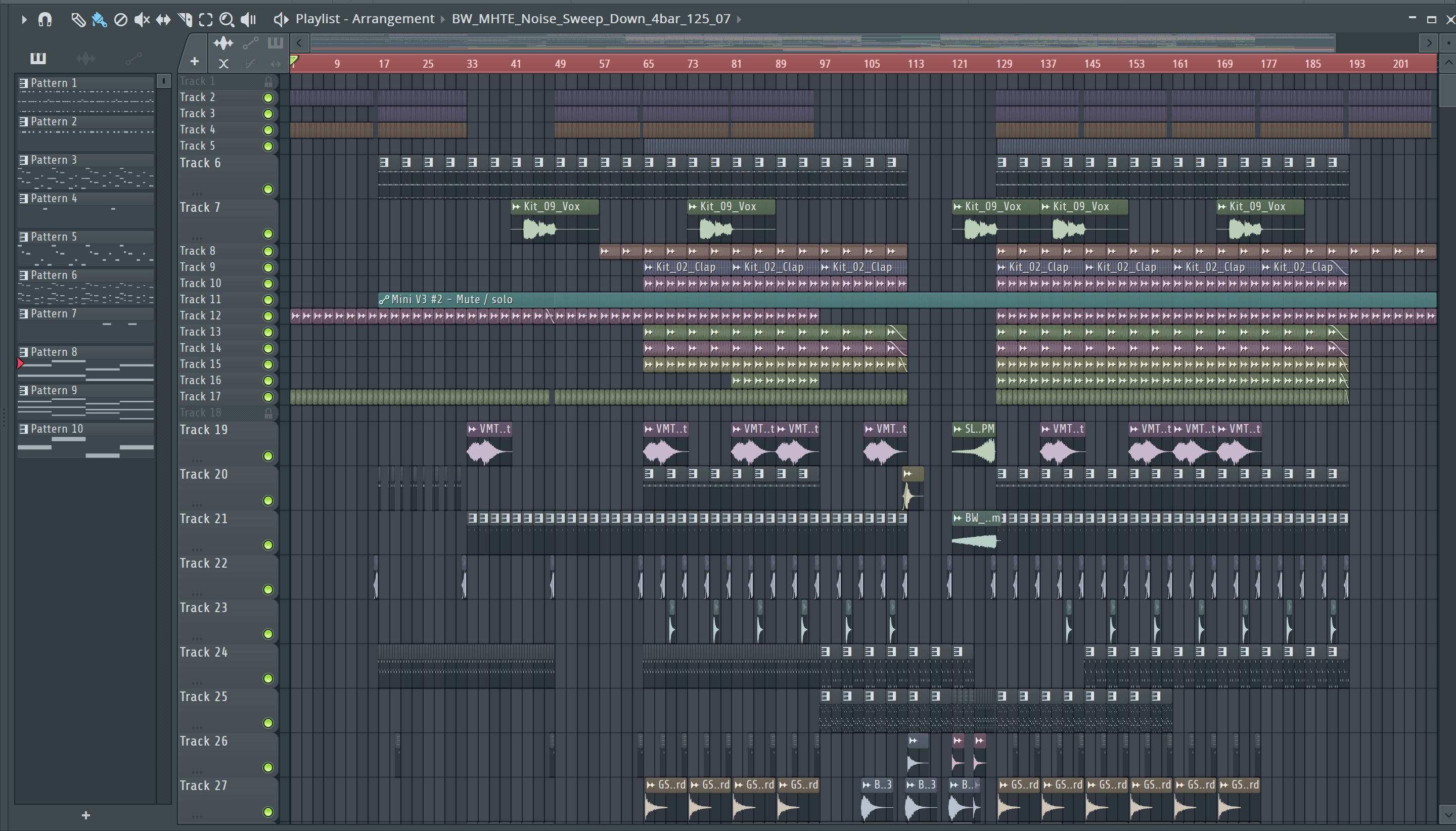Viewport: 1456px width, 831px height.
Task: Toggle the magnet snap tool
Action: pos(45,19)
